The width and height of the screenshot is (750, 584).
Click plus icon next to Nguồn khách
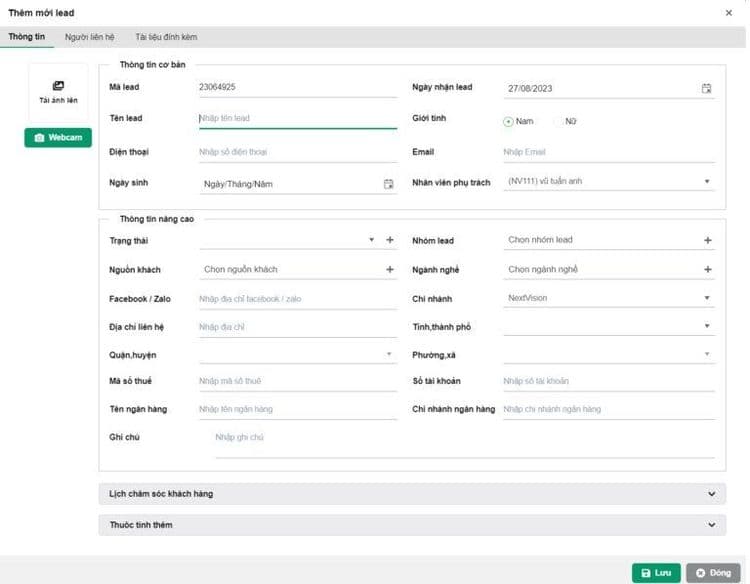390,270
